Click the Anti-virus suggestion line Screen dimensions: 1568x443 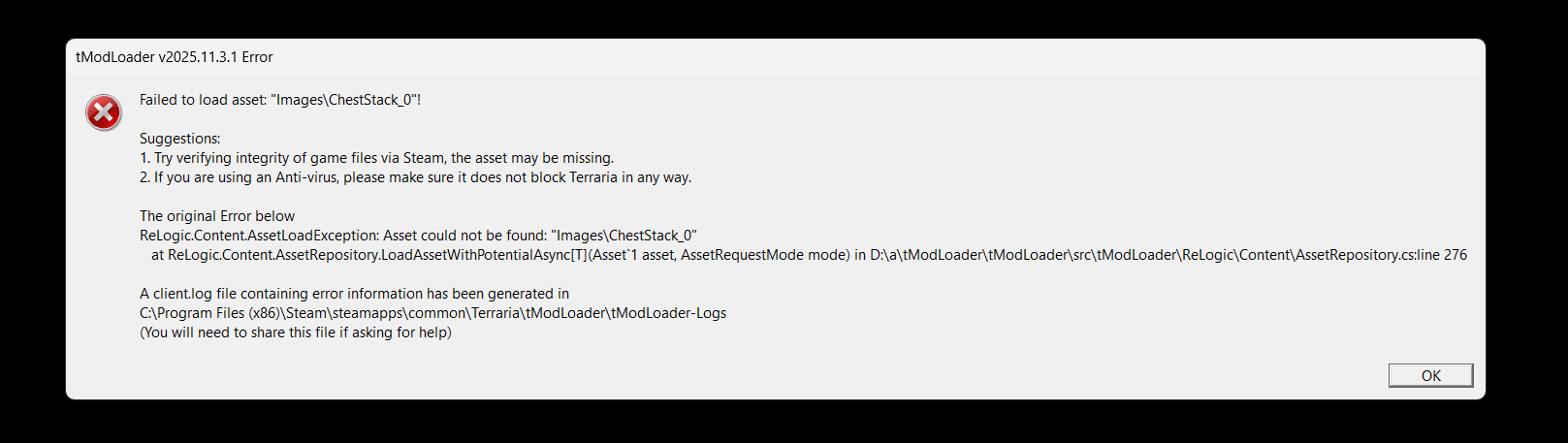click(x=415, y=177)
